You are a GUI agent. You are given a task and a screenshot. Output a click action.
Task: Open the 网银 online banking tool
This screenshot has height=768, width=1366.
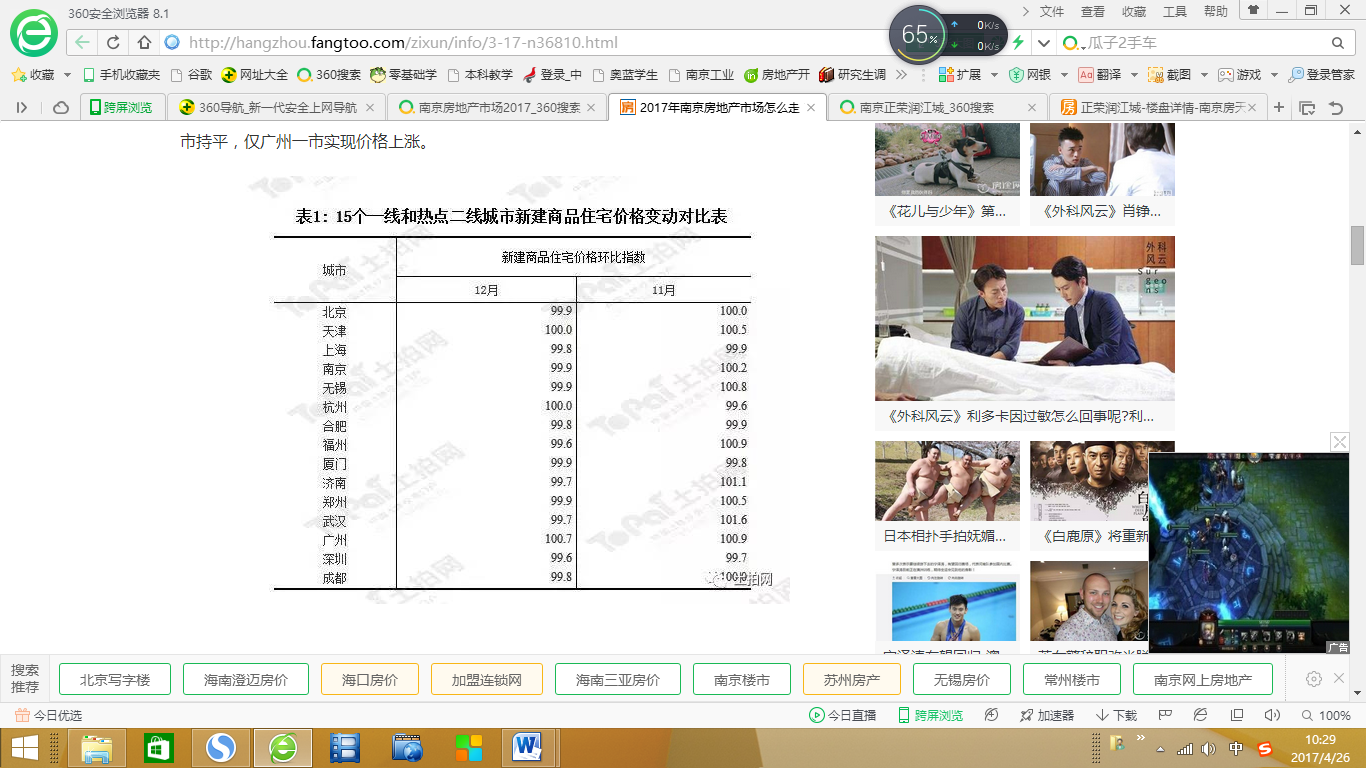(1030, 75)
